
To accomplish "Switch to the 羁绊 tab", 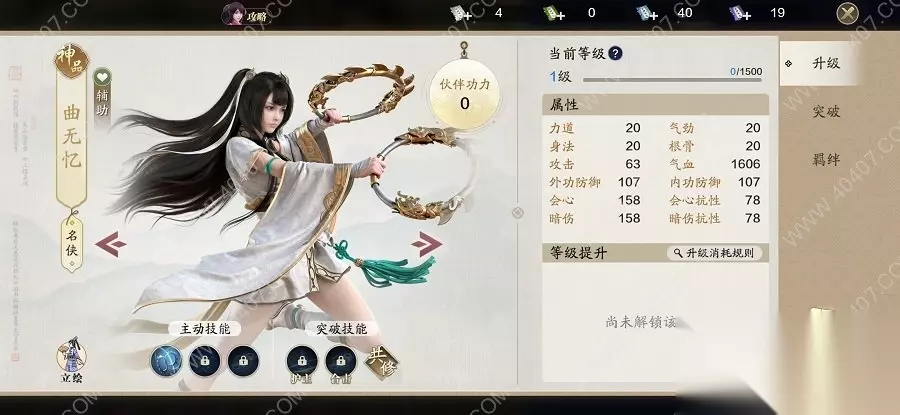I will [826, 160].
